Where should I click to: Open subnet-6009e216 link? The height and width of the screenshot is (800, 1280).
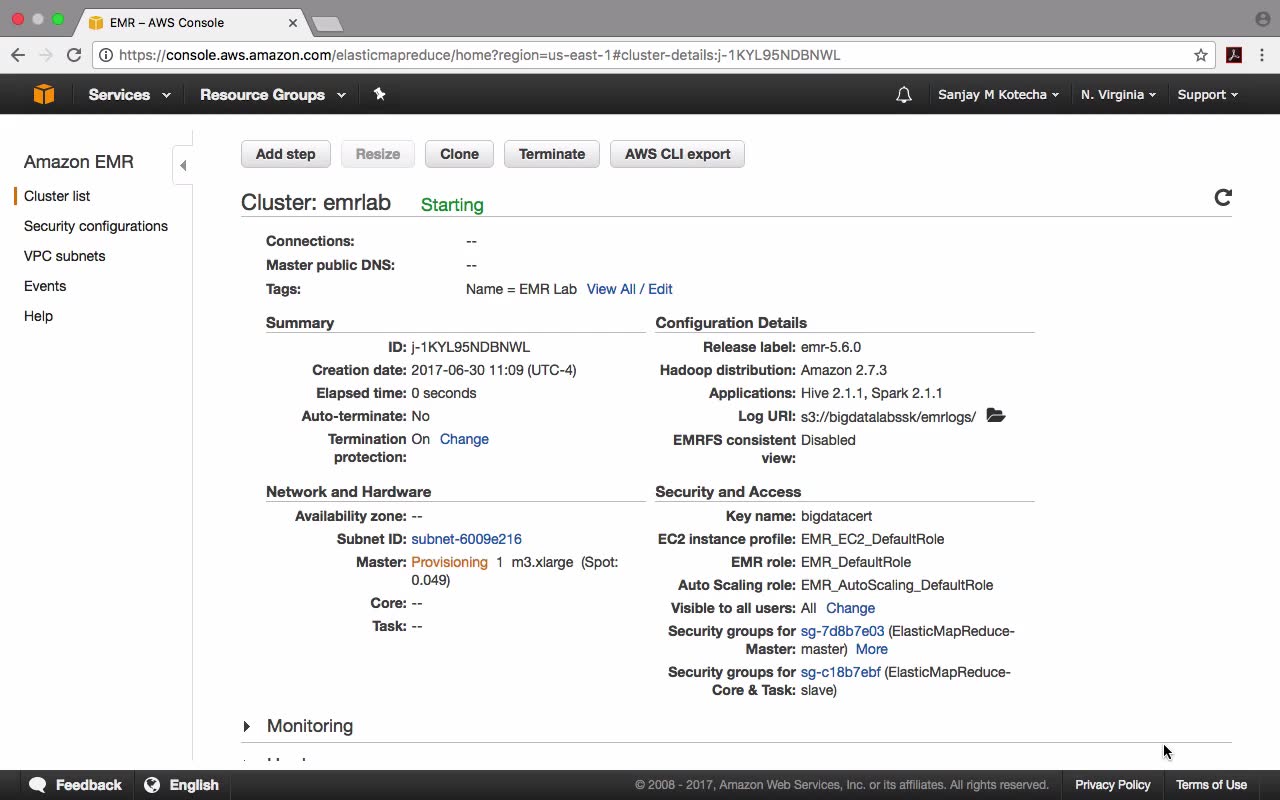click(x=466, y=539)
